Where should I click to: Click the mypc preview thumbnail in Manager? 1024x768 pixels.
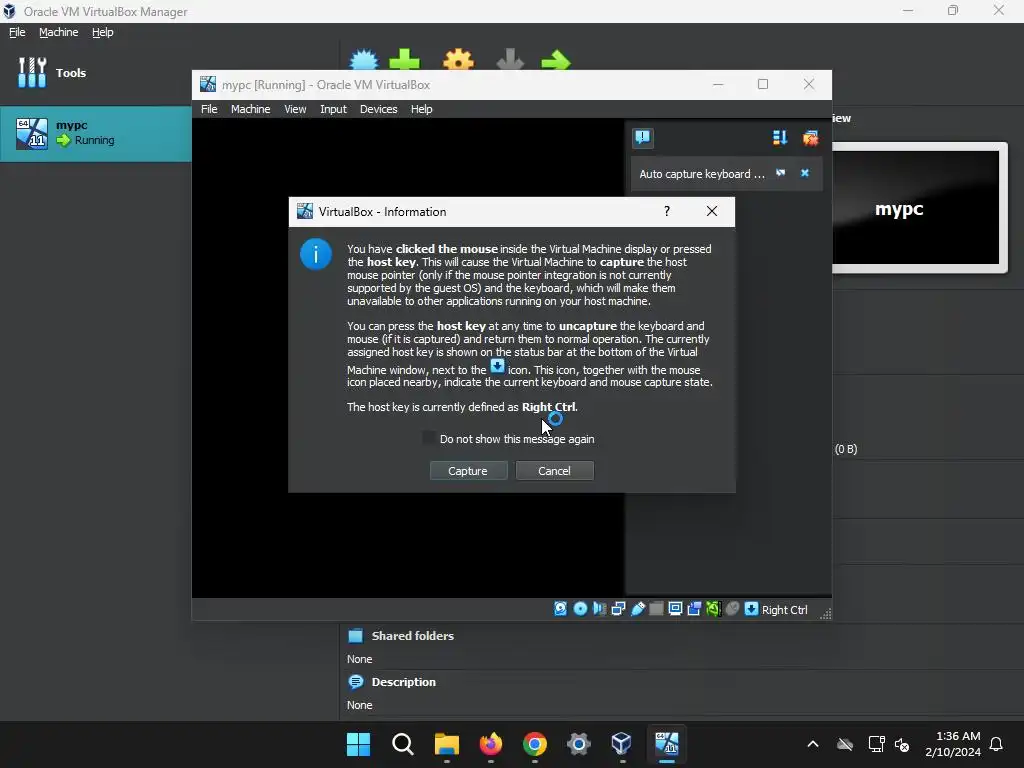tap(916, 208)
